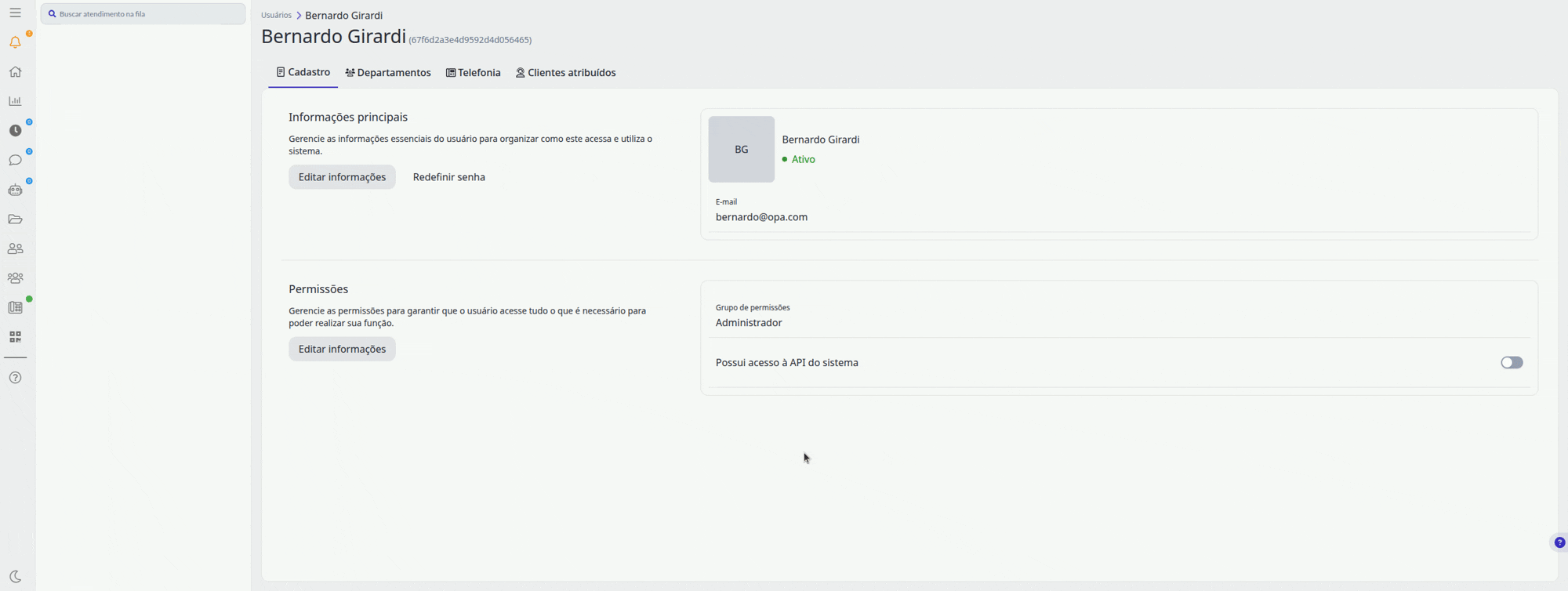Open the folder icon in sidebar
1568x591 pixels.
pos(15,219)
